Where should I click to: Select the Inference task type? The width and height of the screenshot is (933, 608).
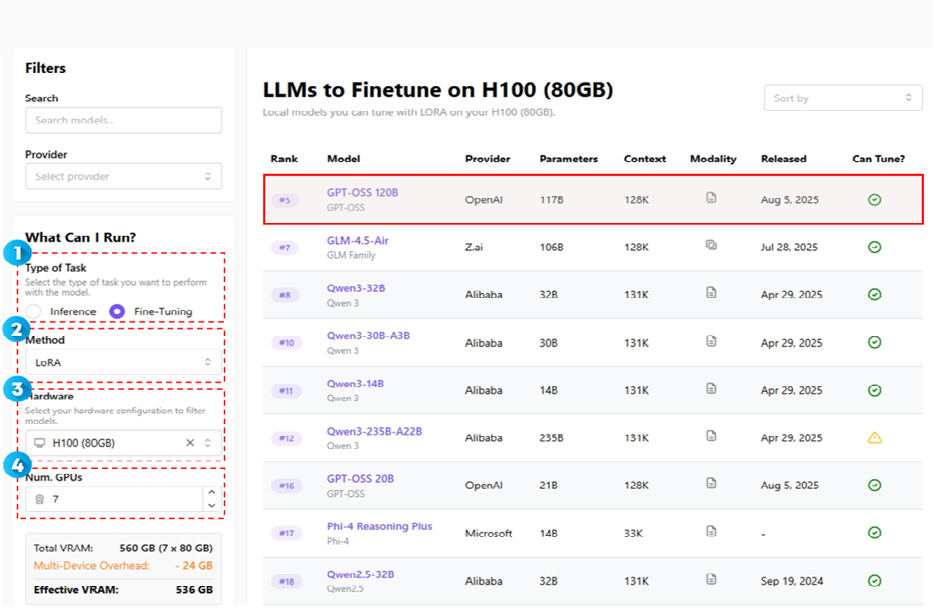click(35, 311)
